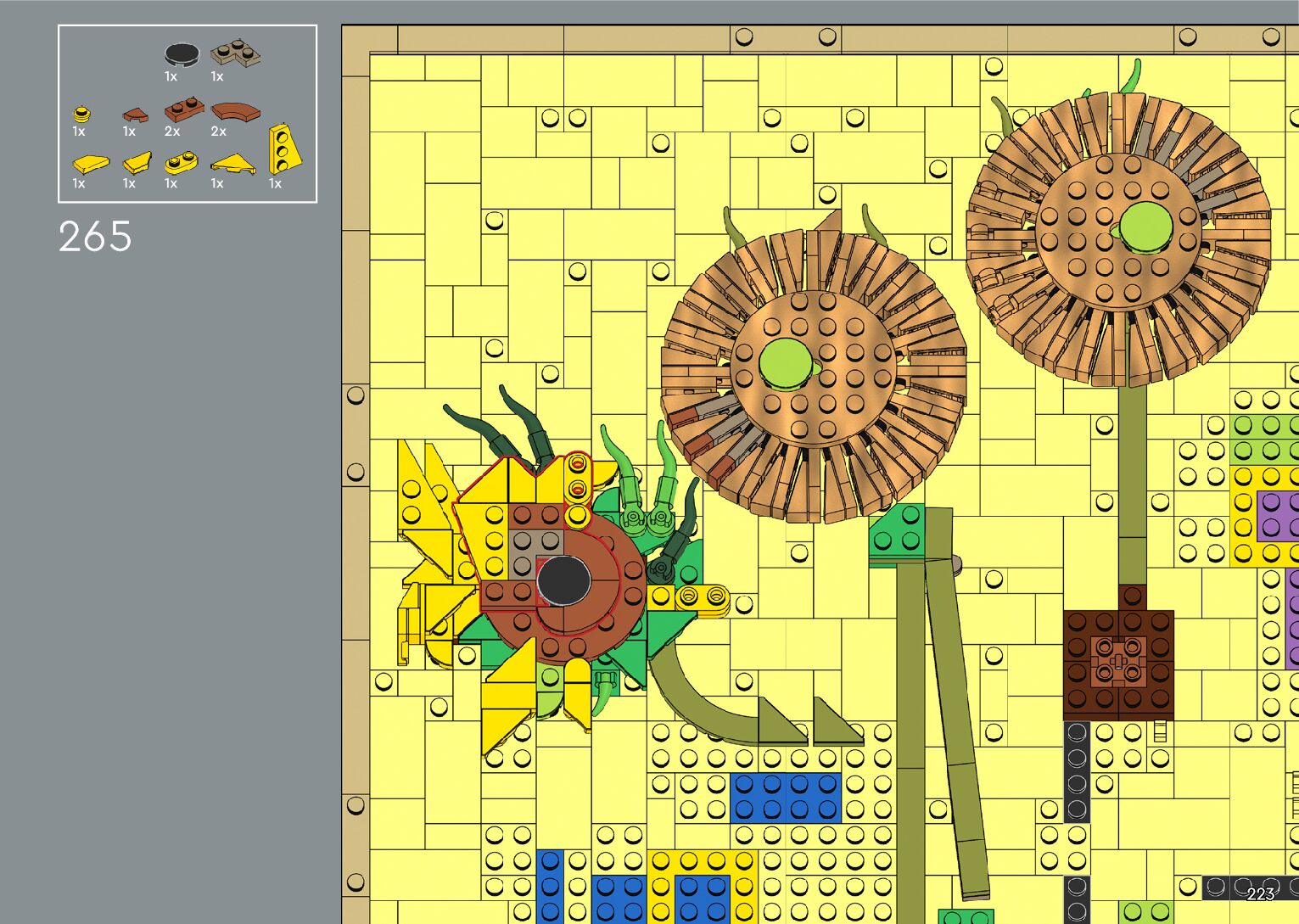The width and height of the screenshot is (1299, 924).
Task: Select the lime green center of right sunflower
Action: (1145, 227)
